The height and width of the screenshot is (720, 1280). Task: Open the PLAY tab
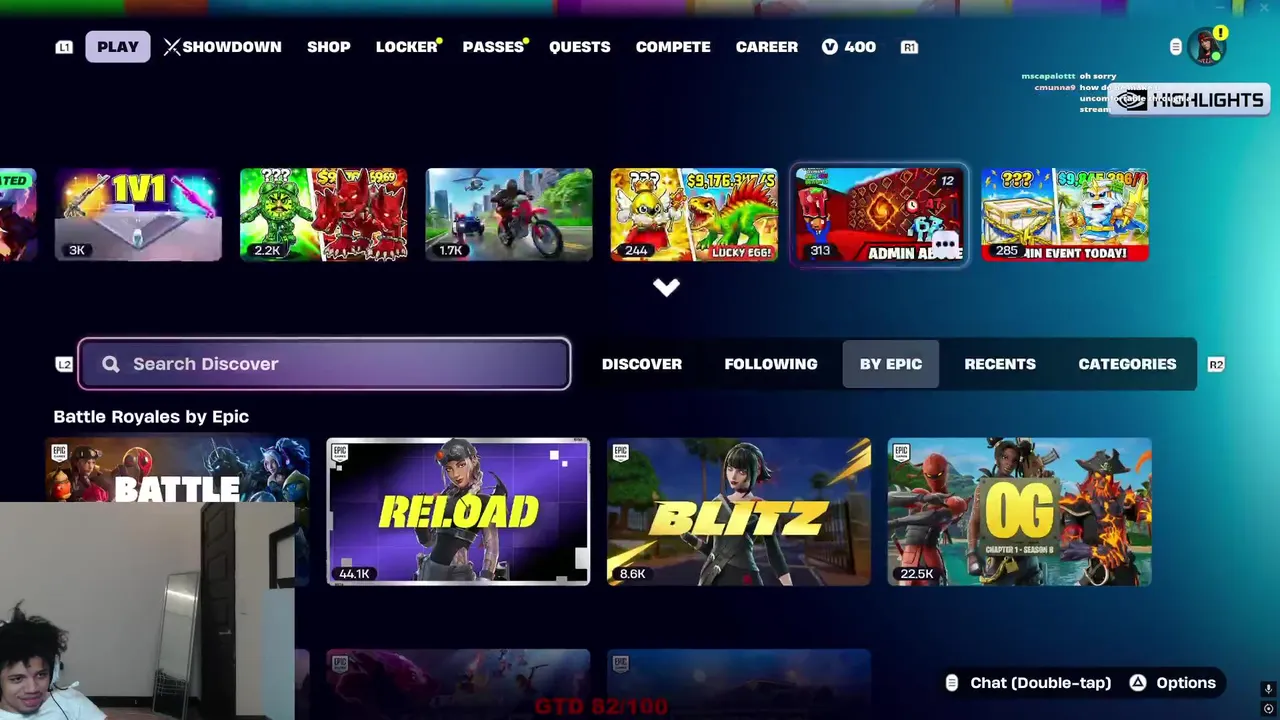pyautogui.click(x=118, y=47)
